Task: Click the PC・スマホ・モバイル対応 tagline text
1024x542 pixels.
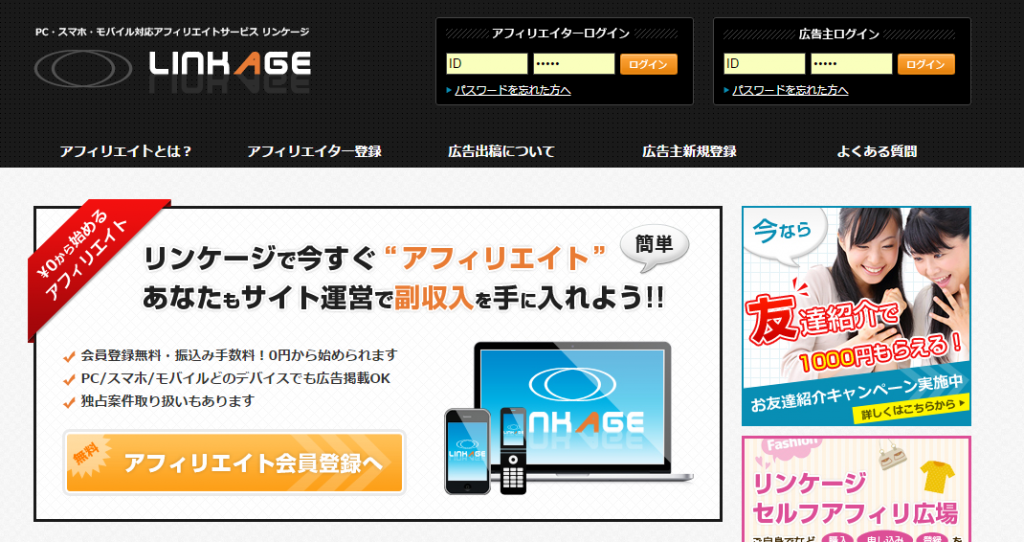Action: click(172, 31)
